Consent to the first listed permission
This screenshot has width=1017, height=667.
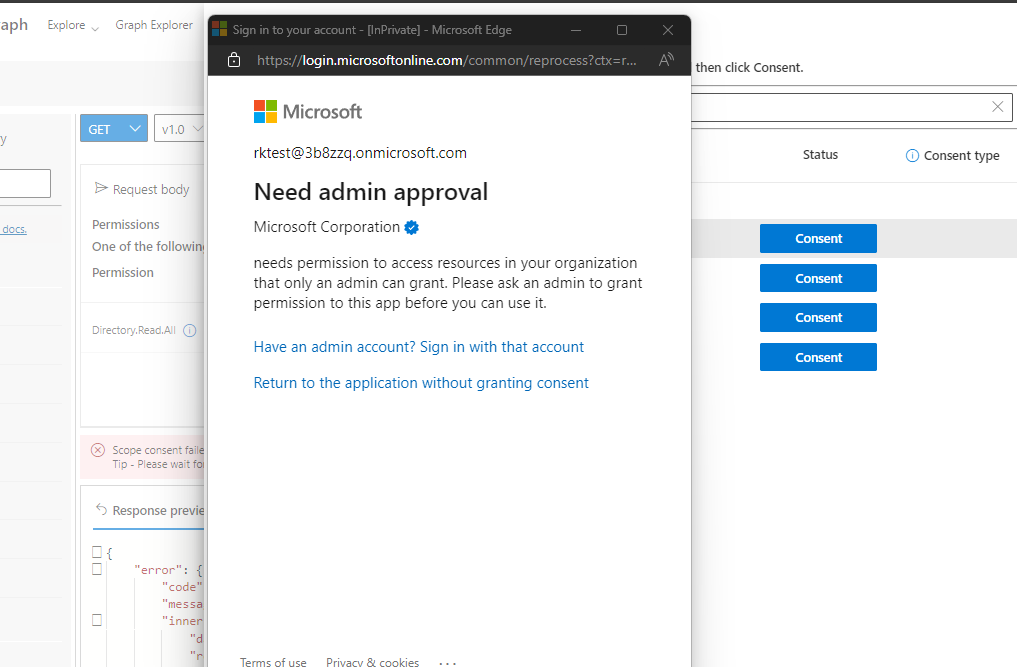(x=818, y=238)
